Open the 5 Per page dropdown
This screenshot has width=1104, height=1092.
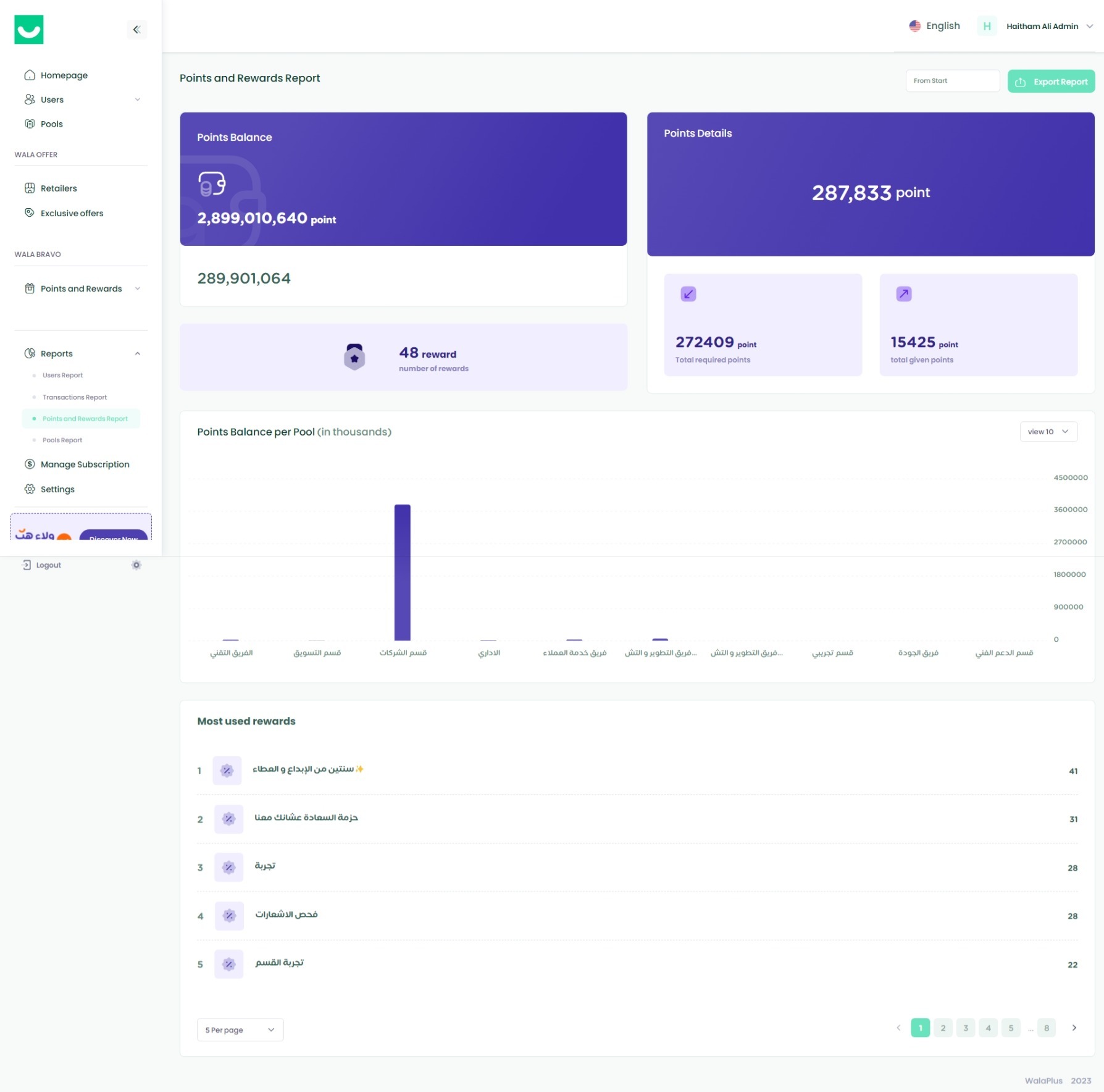click(240, 1030)
